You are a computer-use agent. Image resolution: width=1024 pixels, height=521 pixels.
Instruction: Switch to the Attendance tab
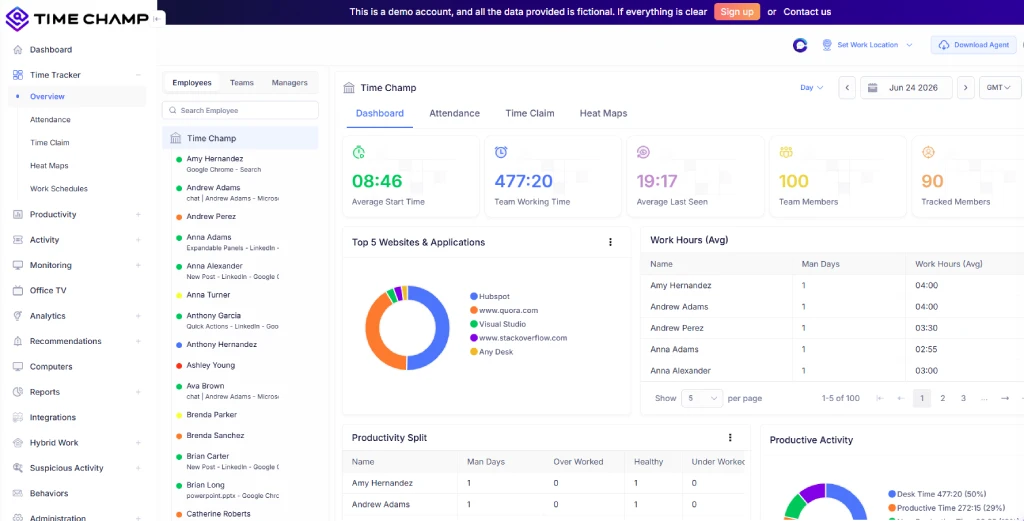[x=455, y=114]
